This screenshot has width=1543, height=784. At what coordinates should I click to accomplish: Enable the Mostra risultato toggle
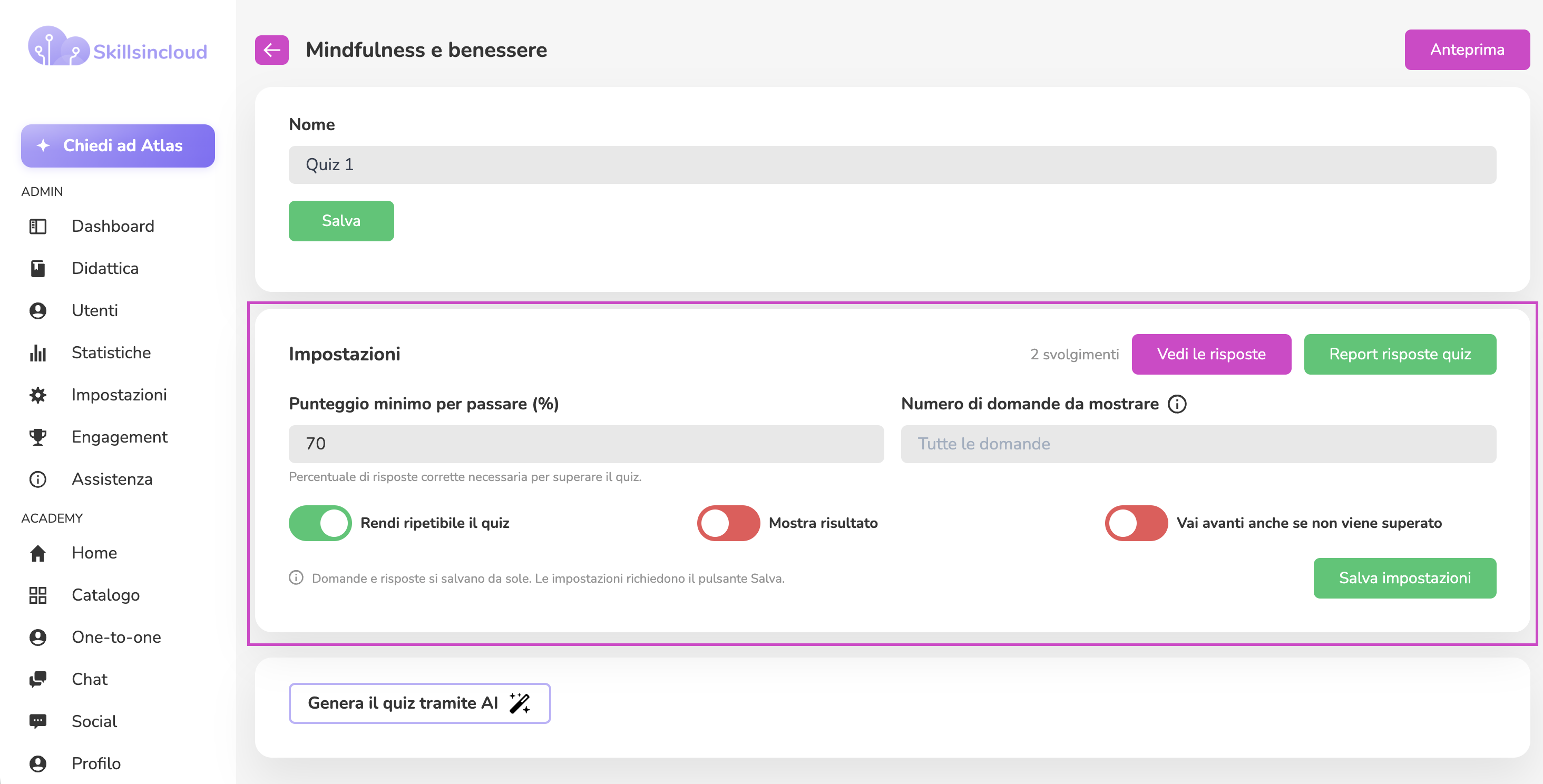coord(728,524)
